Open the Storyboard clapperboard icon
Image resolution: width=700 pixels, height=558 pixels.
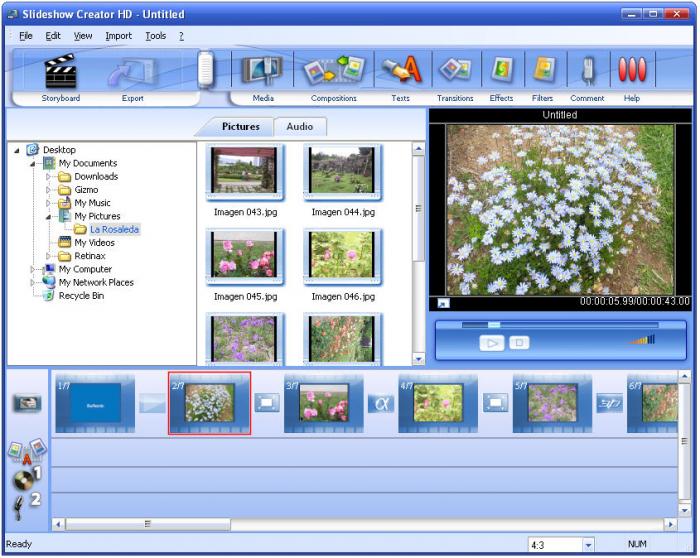[x=61, y=71]
